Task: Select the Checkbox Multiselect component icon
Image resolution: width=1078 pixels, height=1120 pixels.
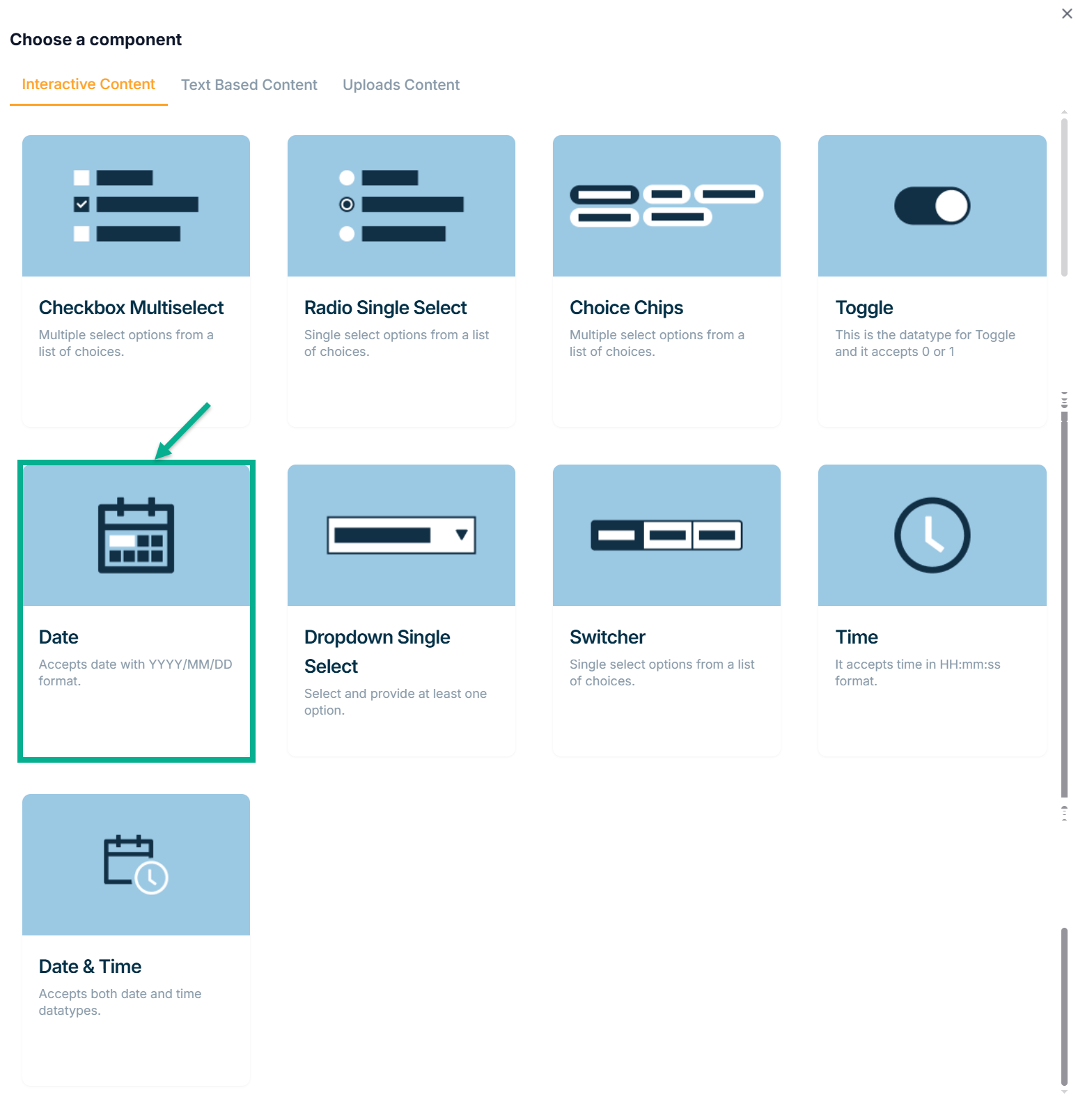Action: click(x=136, y=205)
